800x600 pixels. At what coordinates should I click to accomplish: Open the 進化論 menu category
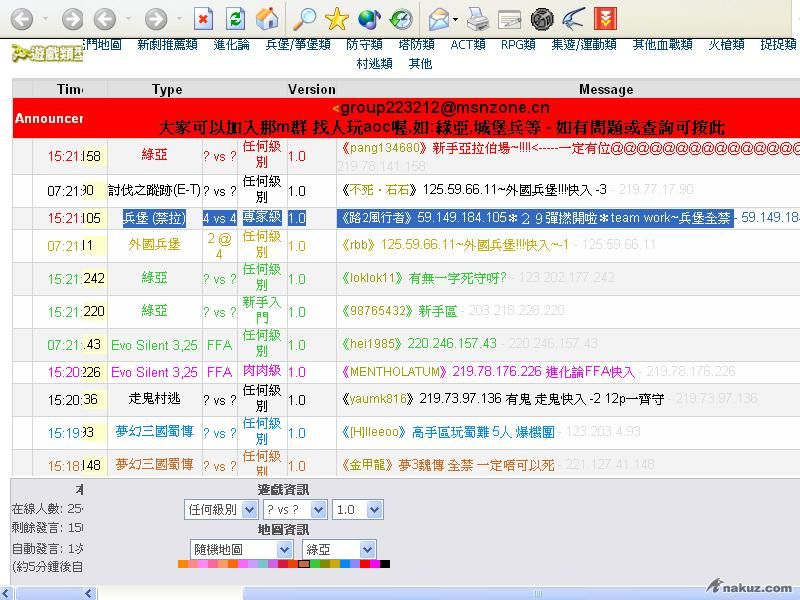(x=232, y=45)
